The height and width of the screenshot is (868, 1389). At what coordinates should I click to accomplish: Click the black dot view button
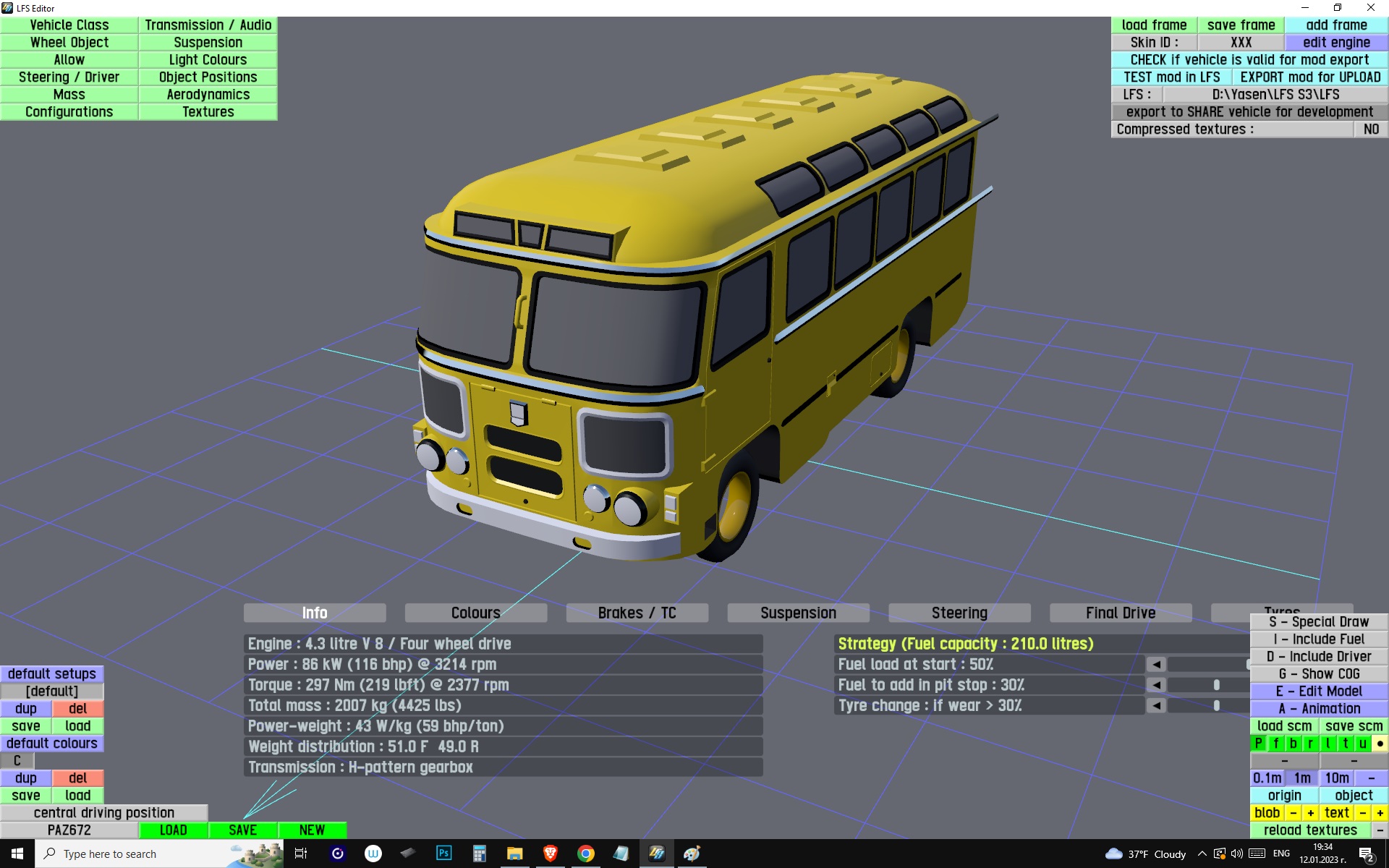(1380, 744)
